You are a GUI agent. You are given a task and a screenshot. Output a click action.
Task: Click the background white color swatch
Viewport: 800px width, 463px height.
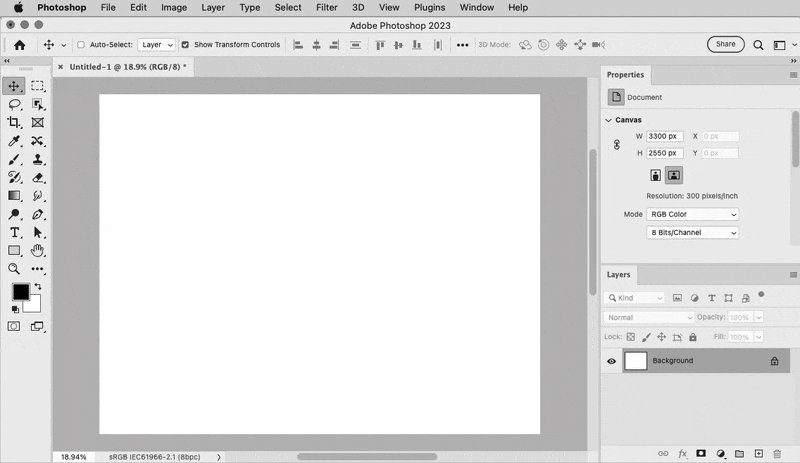[34, 305]
